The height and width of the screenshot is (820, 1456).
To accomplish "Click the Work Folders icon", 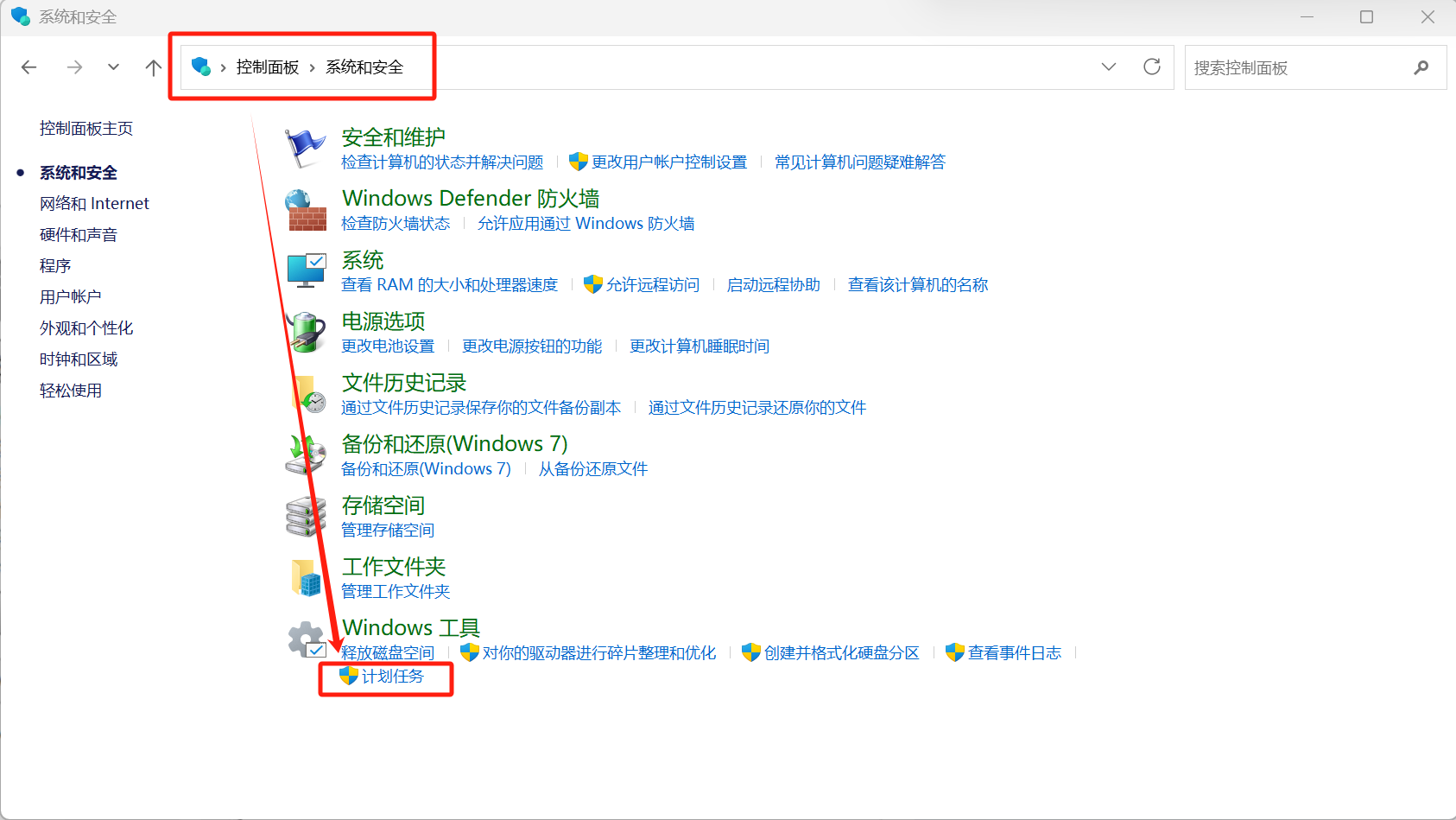I will pyautogui.click(x=306, y=577).
